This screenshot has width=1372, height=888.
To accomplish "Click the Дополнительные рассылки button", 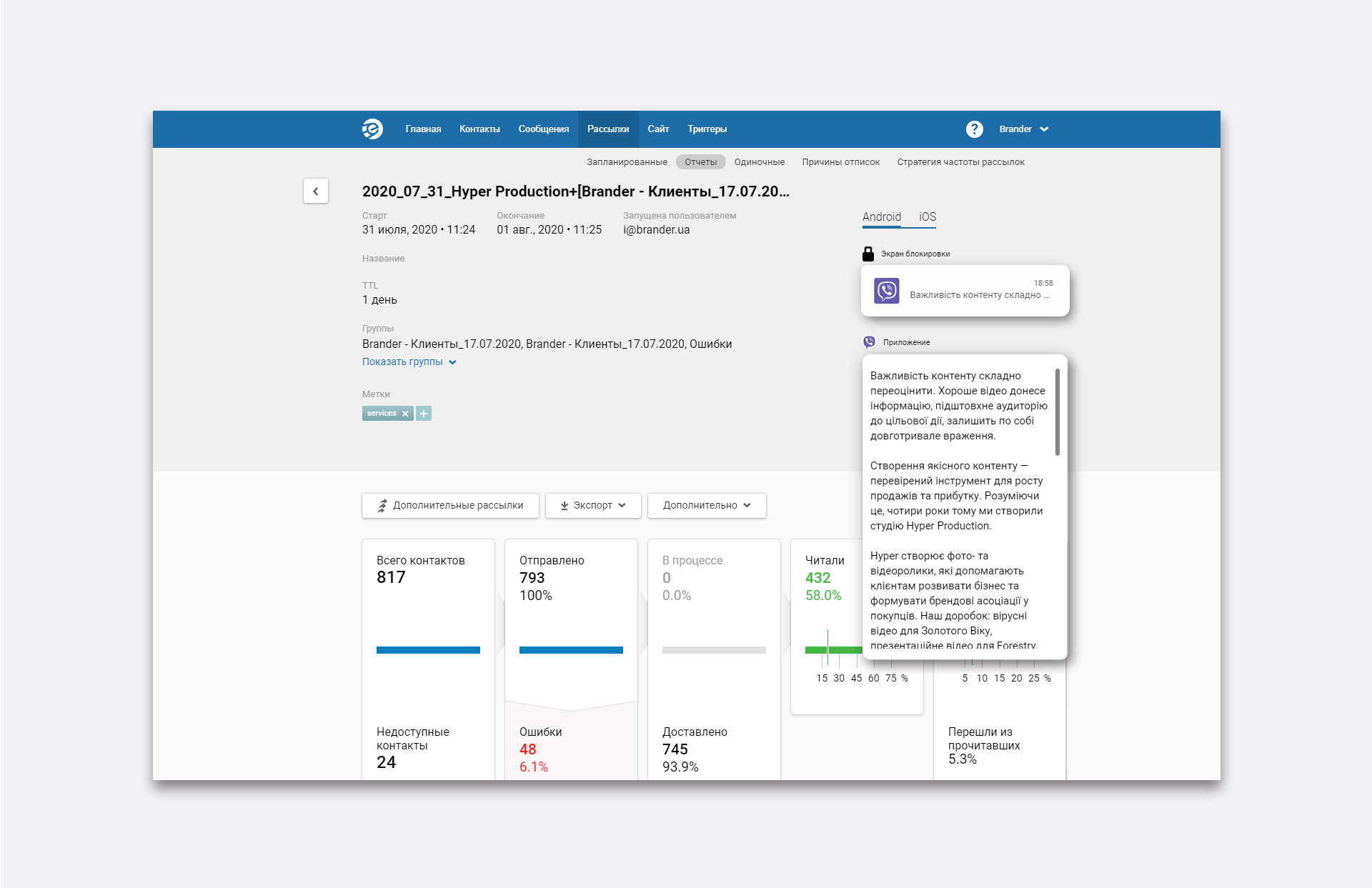I will click(x=450, y=505).
